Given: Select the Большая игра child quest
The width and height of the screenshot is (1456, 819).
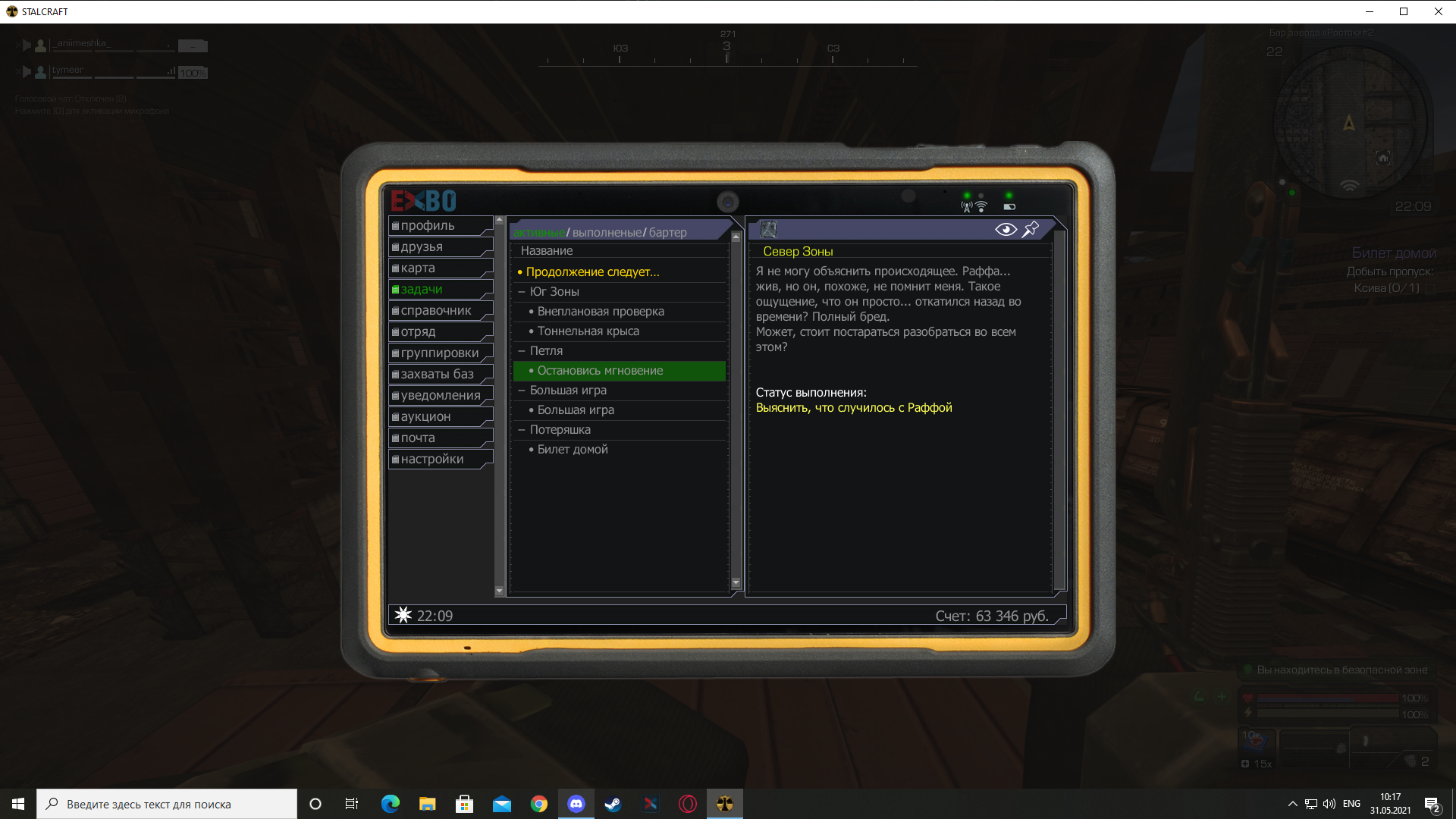Looking at the screenshot, I should [619, 410].
